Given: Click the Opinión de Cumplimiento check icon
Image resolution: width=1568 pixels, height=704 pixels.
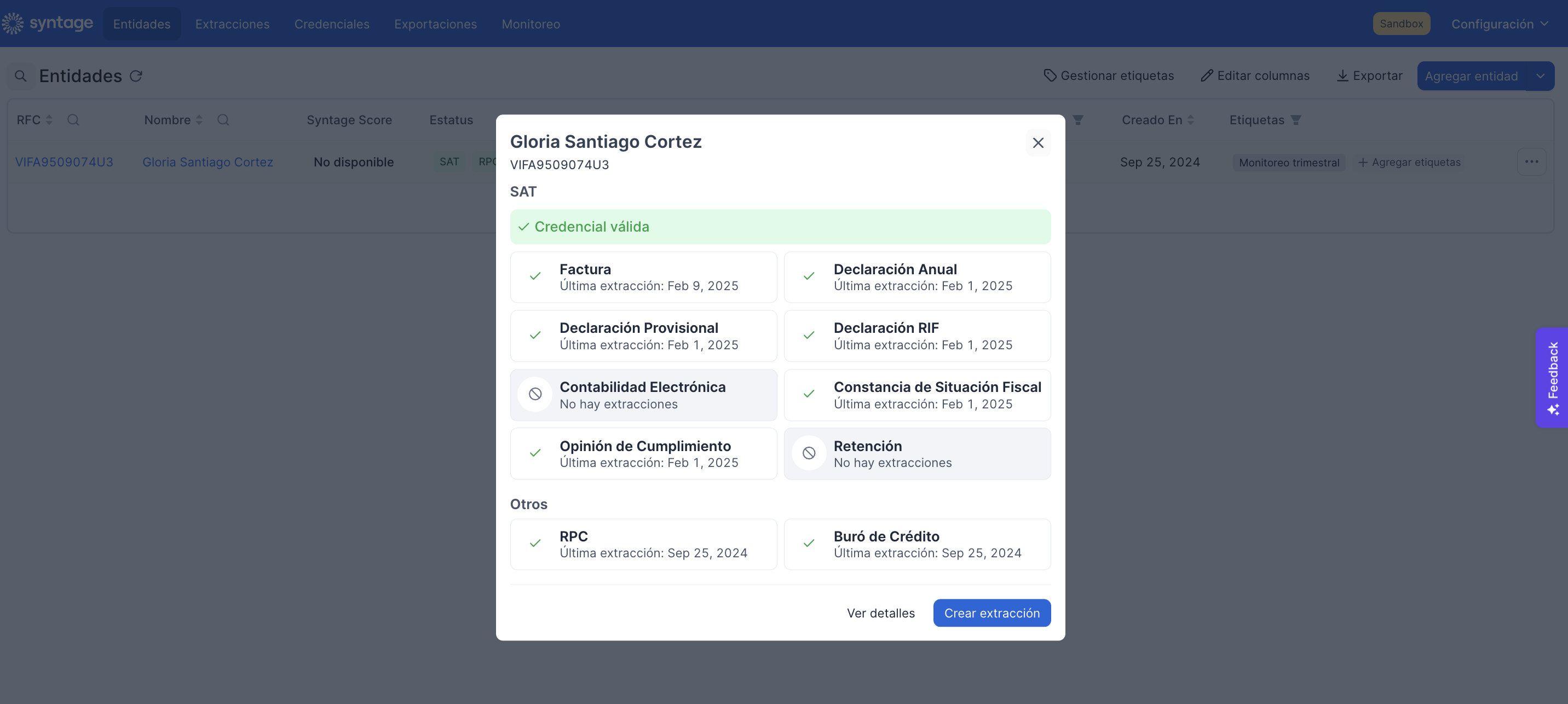Looking at the screenshot, I should 535,453.
